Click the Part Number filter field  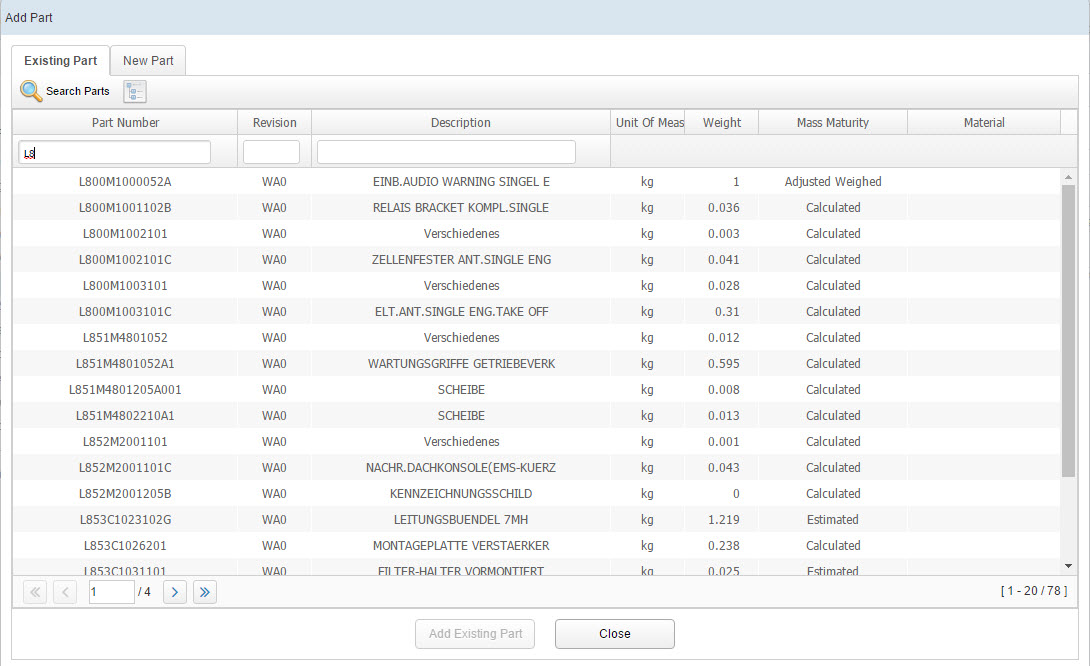(x=115, y=153)
